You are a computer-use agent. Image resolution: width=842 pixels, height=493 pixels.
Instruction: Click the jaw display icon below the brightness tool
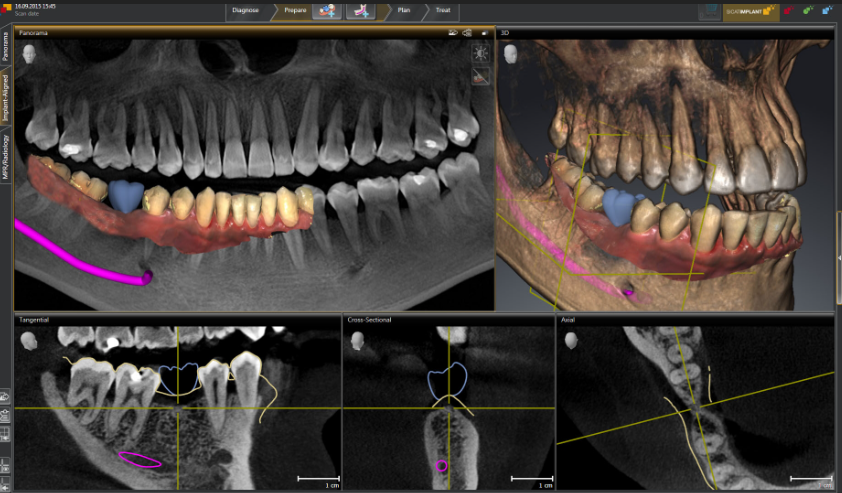[x=481, y=76]
